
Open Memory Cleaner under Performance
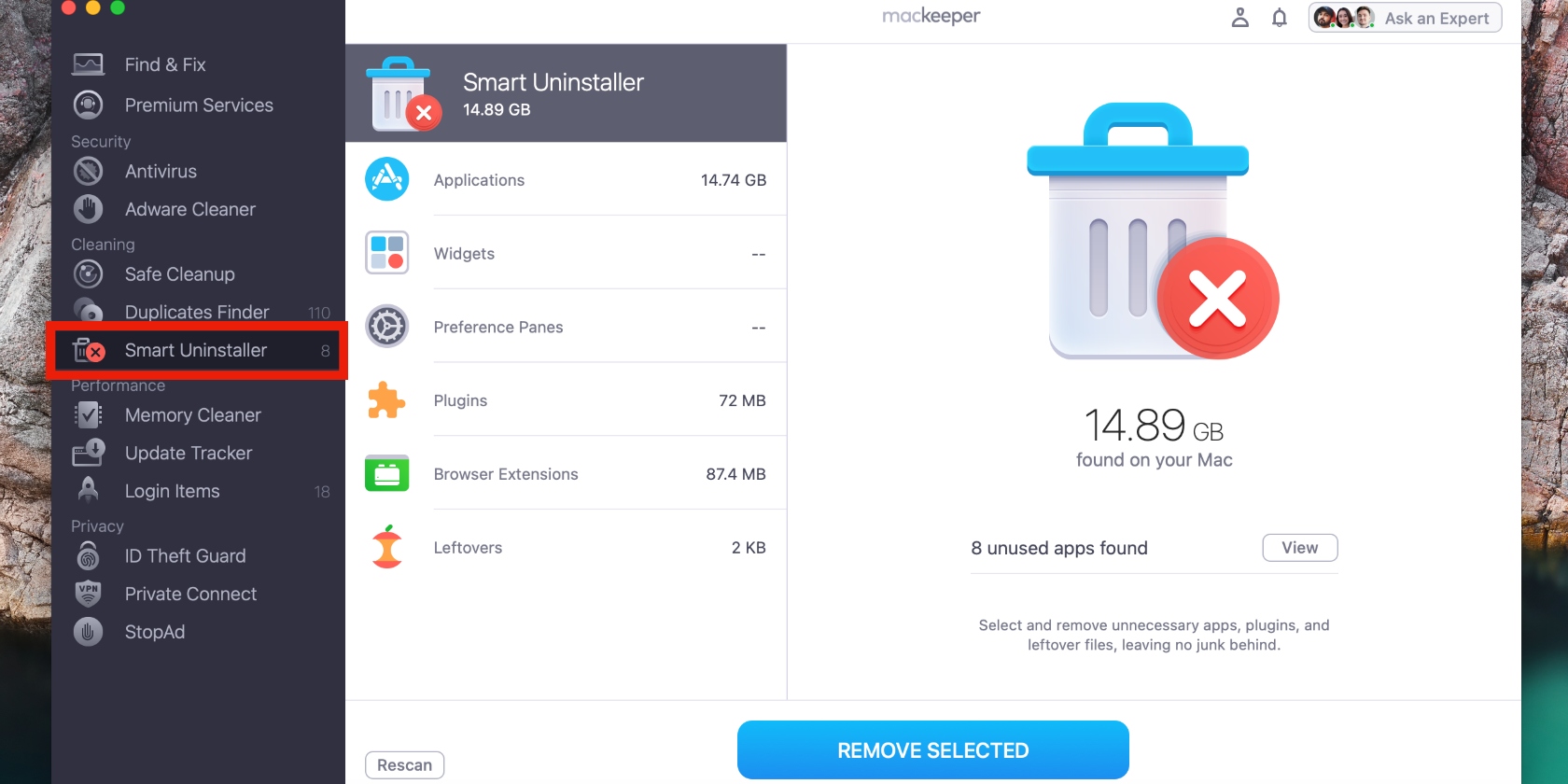[192, 414]
